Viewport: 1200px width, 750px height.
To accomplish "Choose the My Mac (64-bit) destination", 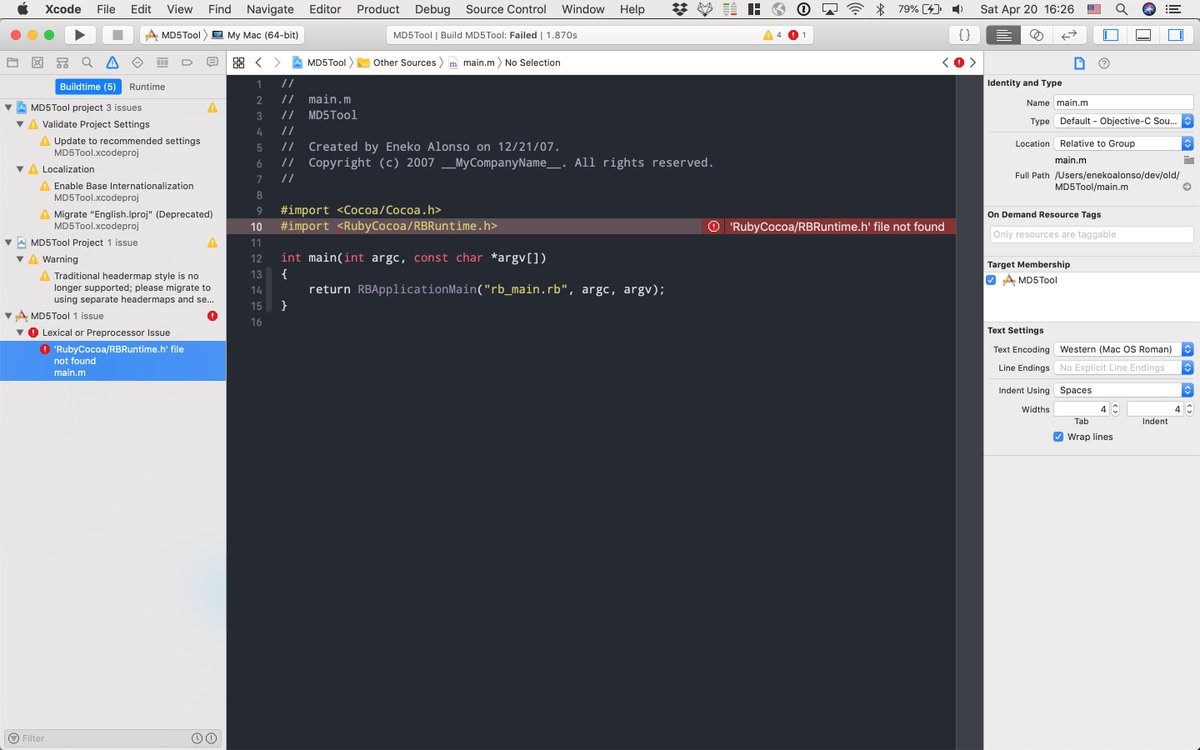I will (x=253, y=35).
